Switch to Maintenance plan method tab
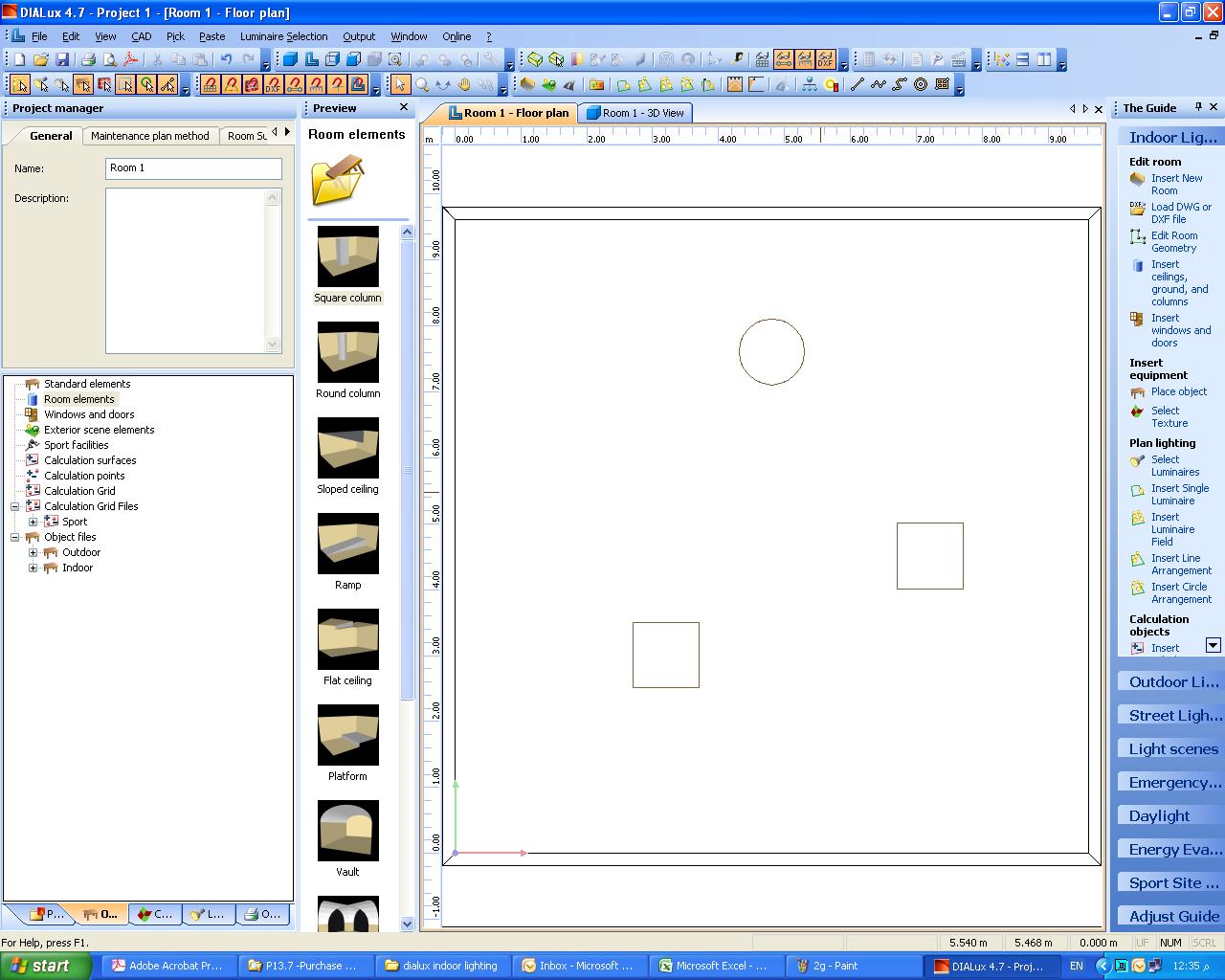Image resolution: width=1225 pixels, height=980 pixels. [149, 136]
